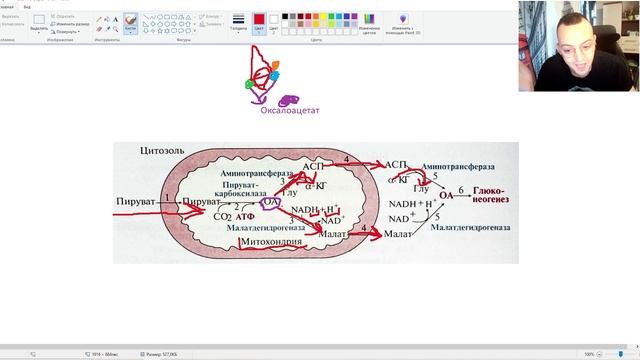
Task: Pick the yellow palette color
Action: pyautogui.click(x=324, y=16)
